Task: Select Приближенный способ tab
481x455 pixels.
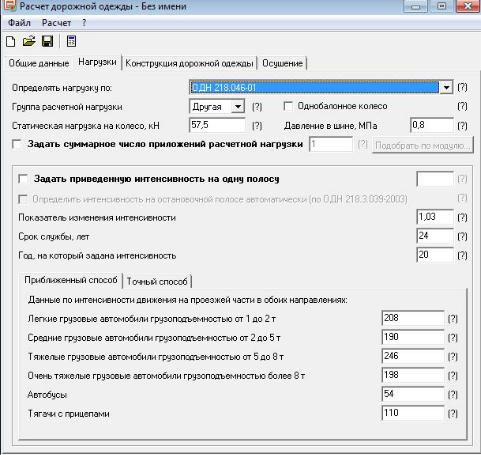Action: [71, 280]
